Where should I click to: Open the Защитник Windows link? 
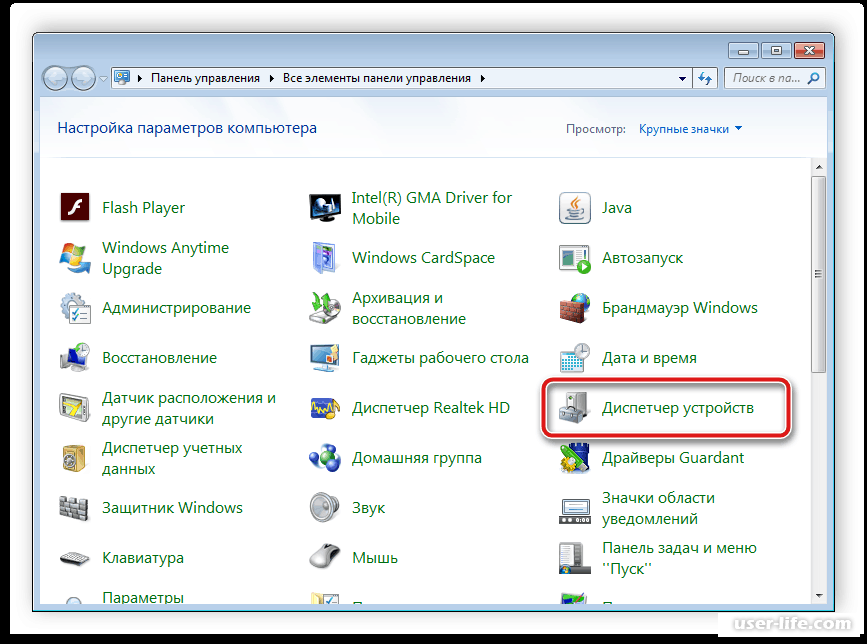[x=172, y=508]
